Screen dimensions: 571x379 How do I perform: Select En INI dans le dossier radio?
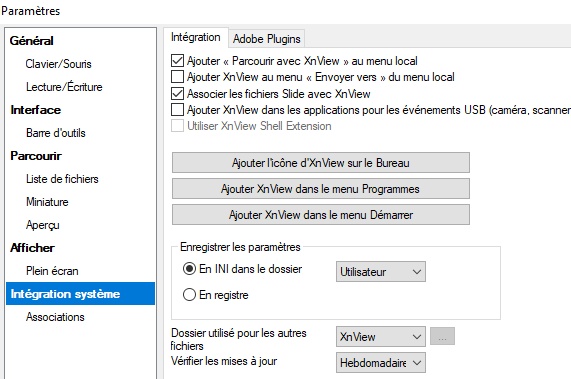click(x=189, y=269)
